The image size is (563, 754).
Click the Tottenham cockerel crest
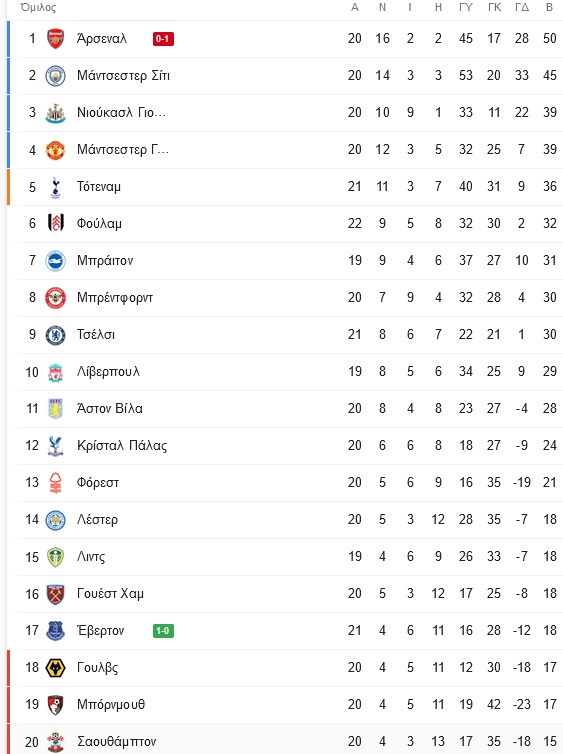[x=55, y=187]
